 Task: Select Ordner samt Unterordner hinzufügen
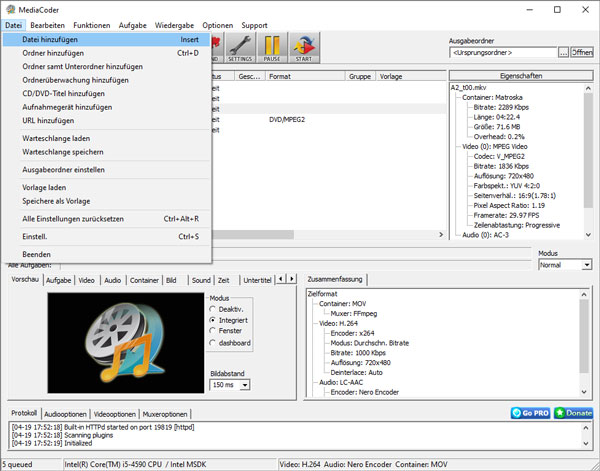[x=106, y=67]
